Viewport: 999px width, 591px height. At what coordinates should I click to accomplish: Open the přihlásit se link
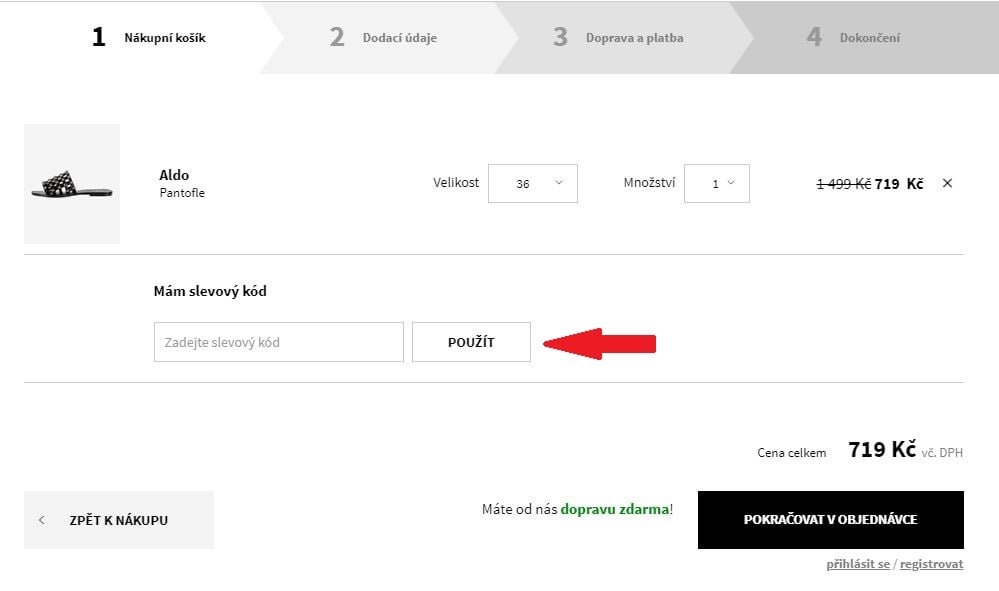[x=858, y=564]
